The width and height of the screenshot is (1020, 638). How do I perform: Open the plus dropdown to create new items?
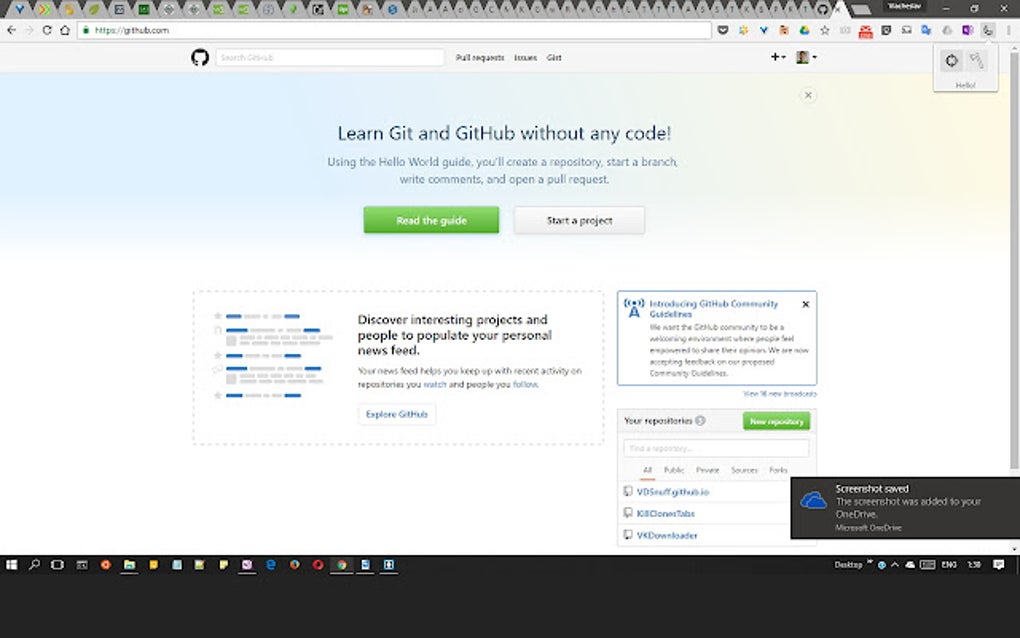click(x=778, y=57)
